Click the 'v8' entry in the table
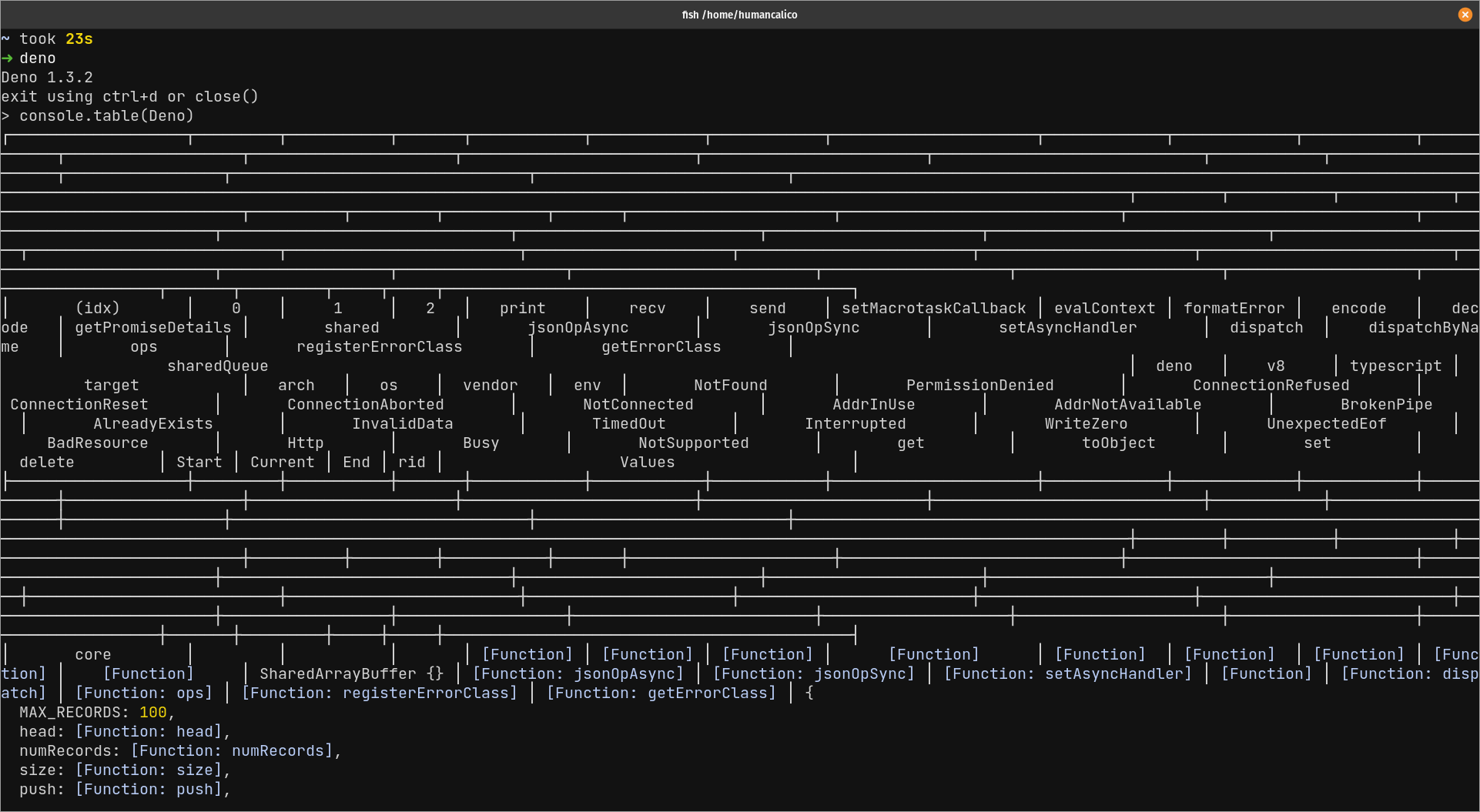 tap(1275, 366)
